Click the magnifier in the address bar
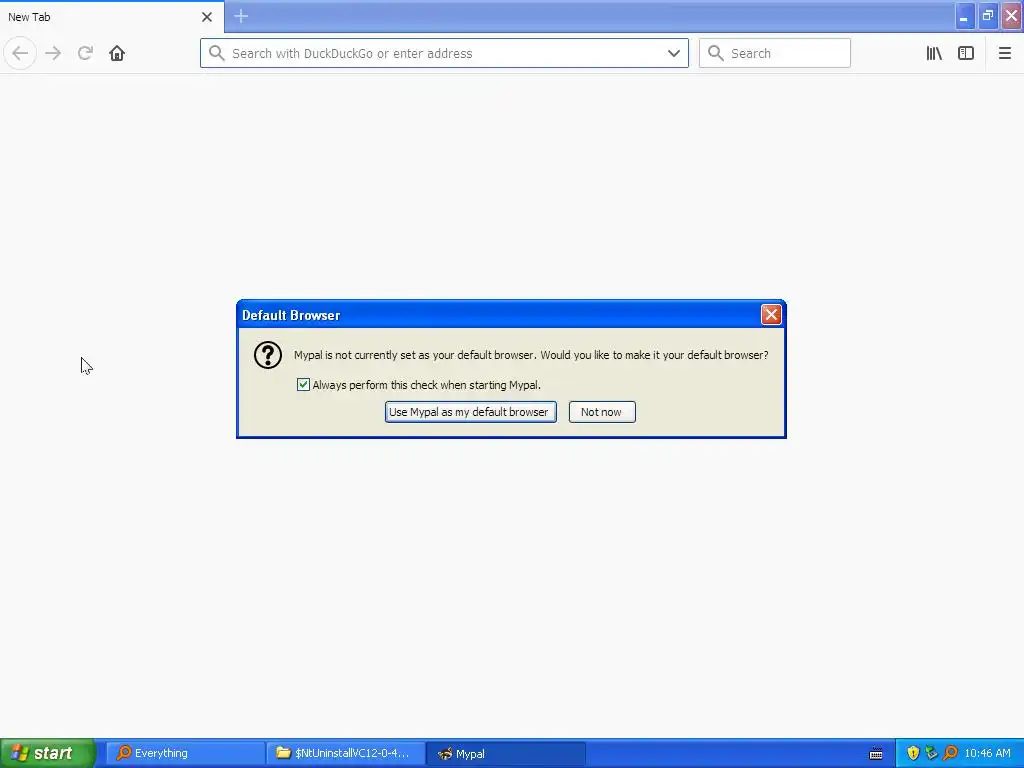Screen dimensions: 1024x768 (216, 53)
